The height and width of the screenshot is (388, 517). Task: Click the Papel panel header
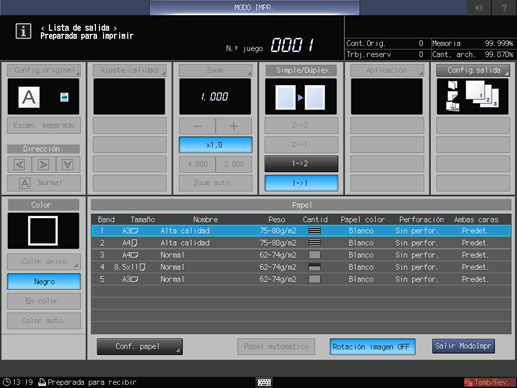click(x=301, y=205)
